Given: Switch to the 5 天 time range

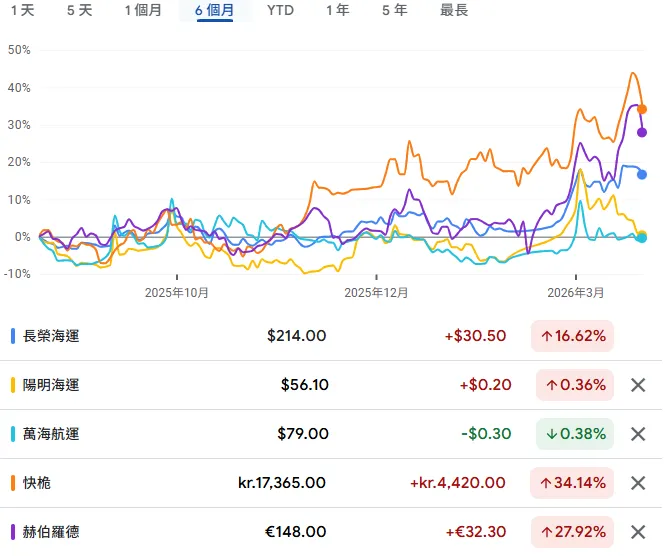Looking at the screenshot, I should (x=79, y=10).
